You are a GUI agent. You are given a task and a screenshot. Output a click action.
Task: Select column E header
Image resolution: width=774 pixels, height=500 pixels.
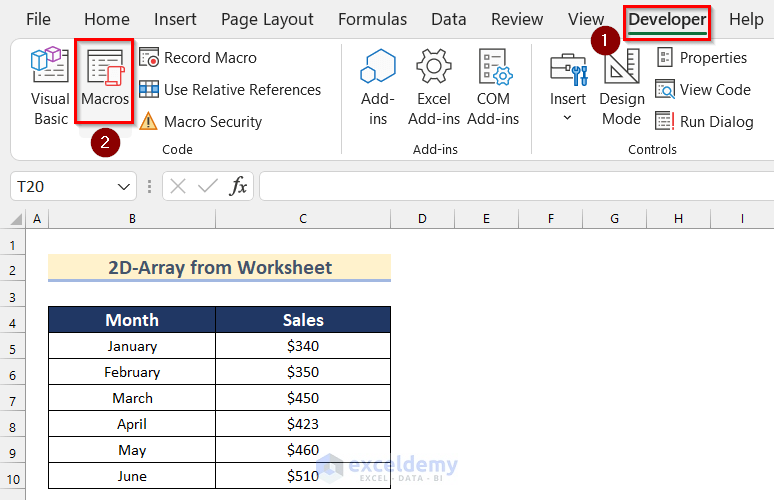(487, 219)
